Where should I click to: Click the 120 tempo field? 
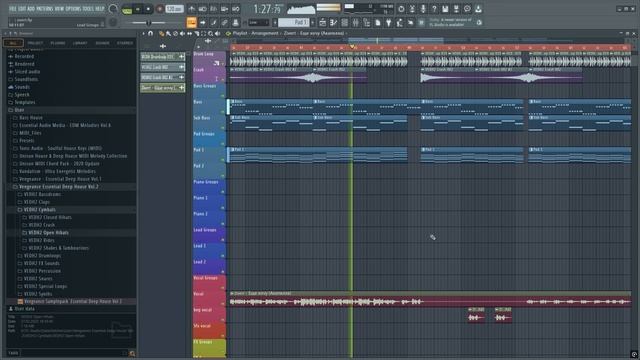pos(175,9)
